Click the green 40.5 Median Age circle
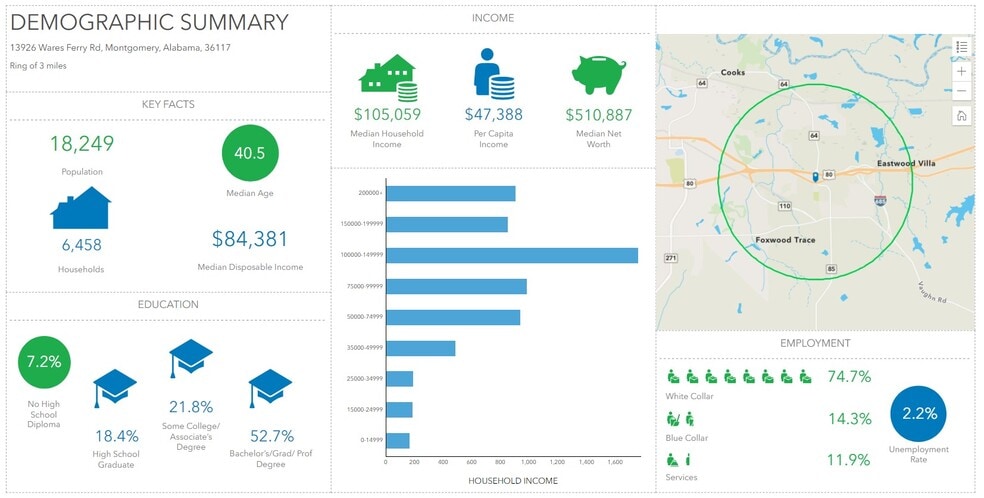The height and width of the screenshot is (498, 984). 249,153
